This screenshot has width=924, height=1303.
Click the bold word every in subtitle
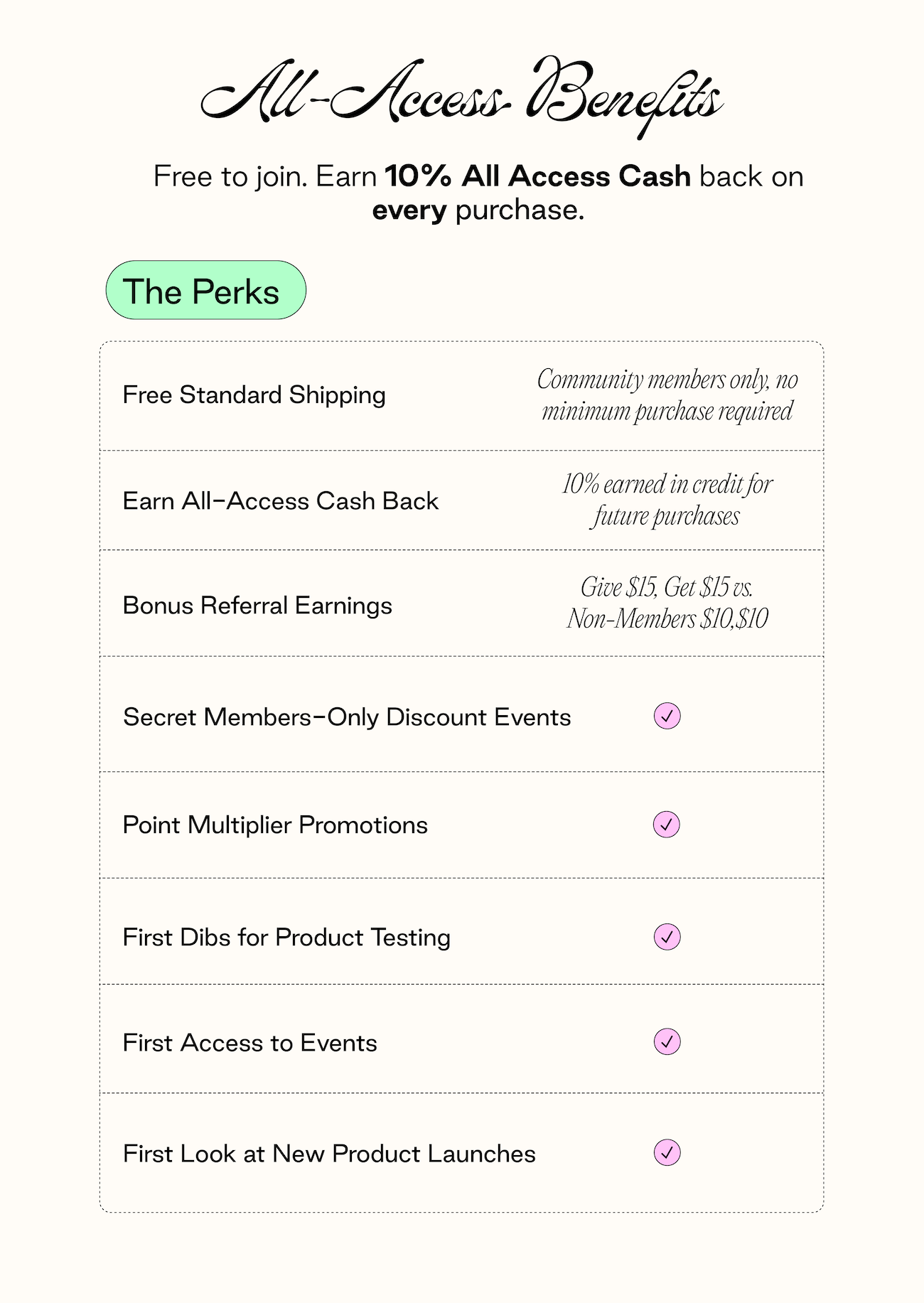click(409, 210)
